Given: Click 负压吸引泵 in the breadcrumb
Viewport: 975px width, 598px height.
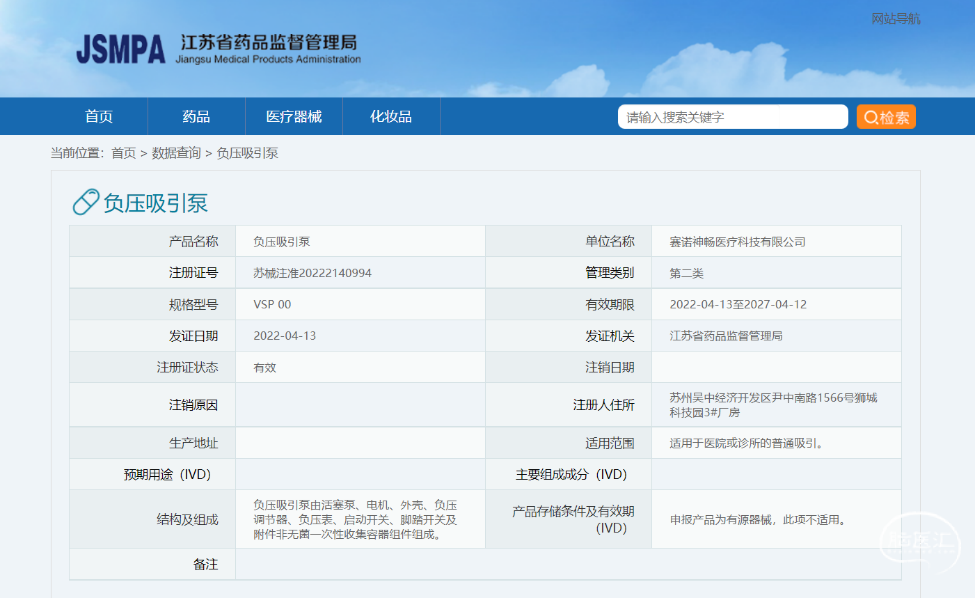Looking at the screenshot, I should tap(247, 153).
